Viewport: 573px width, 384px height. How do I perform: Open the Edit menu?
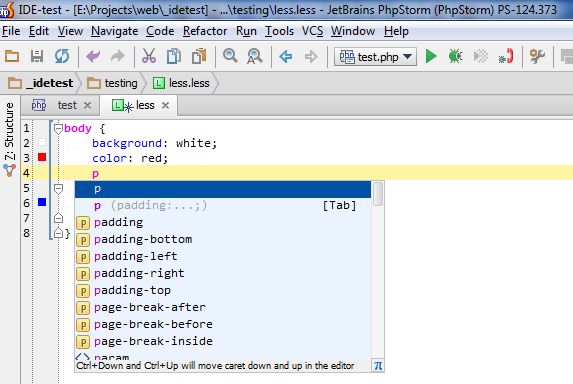[x=39, y=31]
